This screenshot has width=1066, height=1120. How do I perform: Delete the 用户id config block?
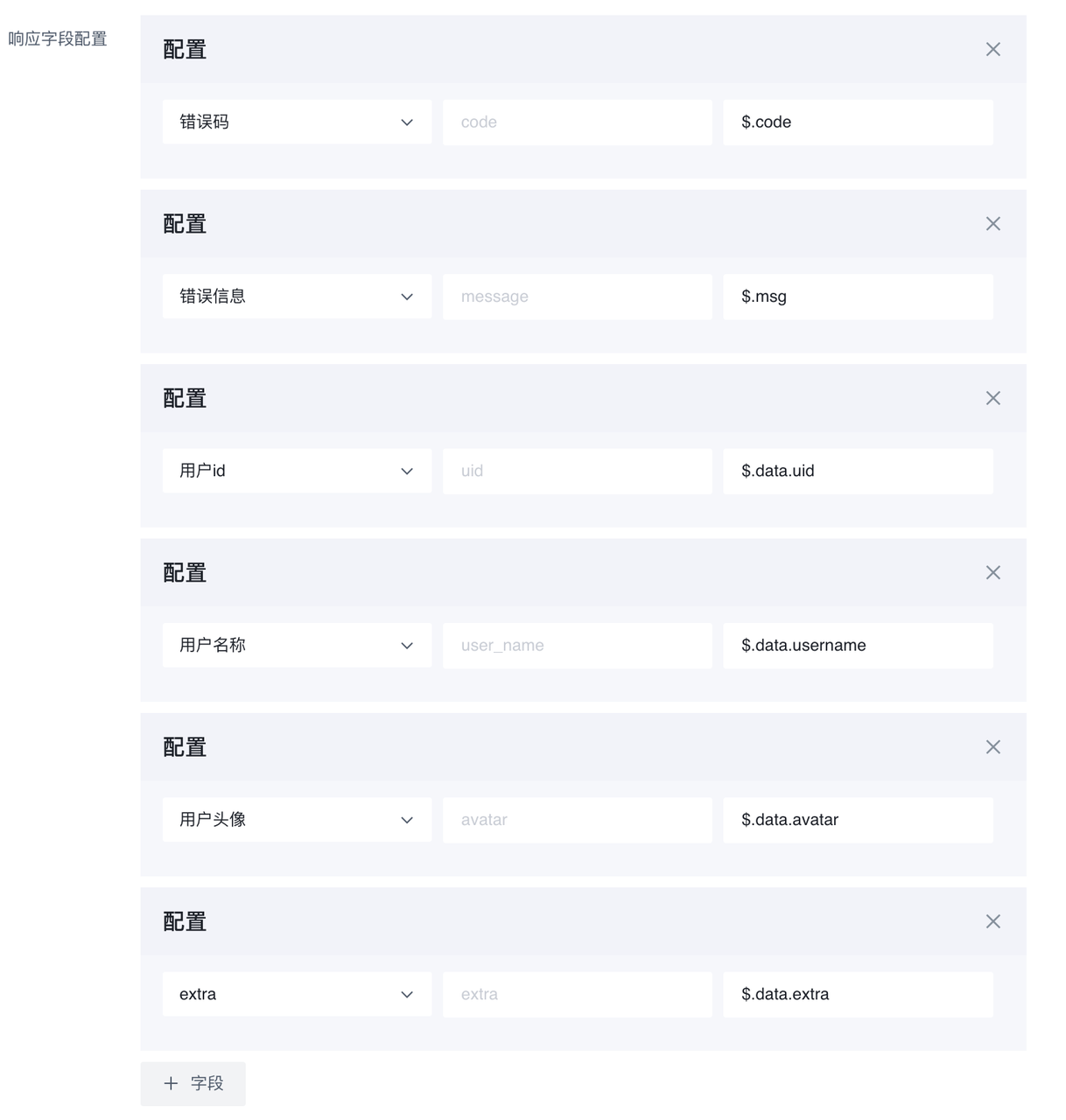(x=992, y=398)
